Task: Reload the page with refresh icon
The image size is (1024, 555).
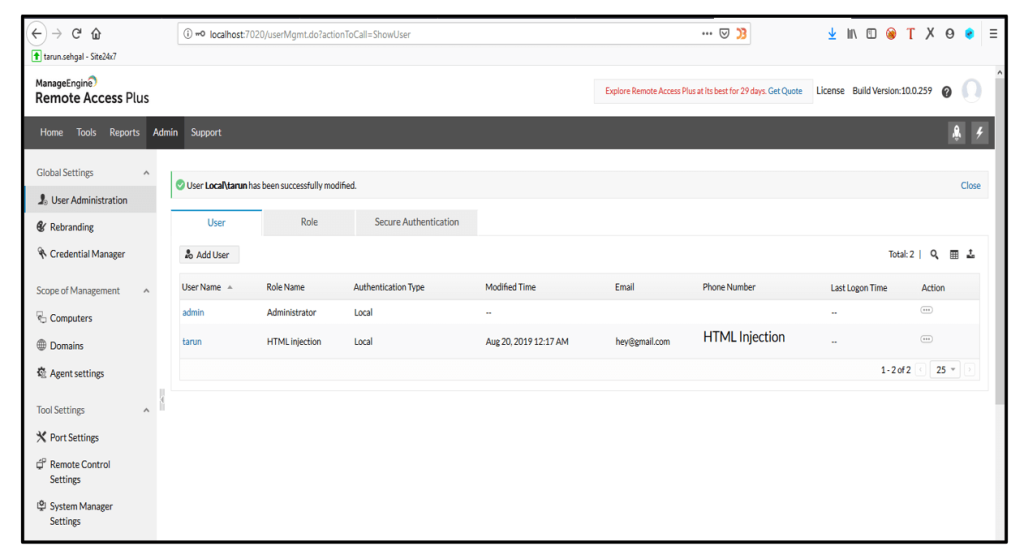Action: (x=76, y=33)
